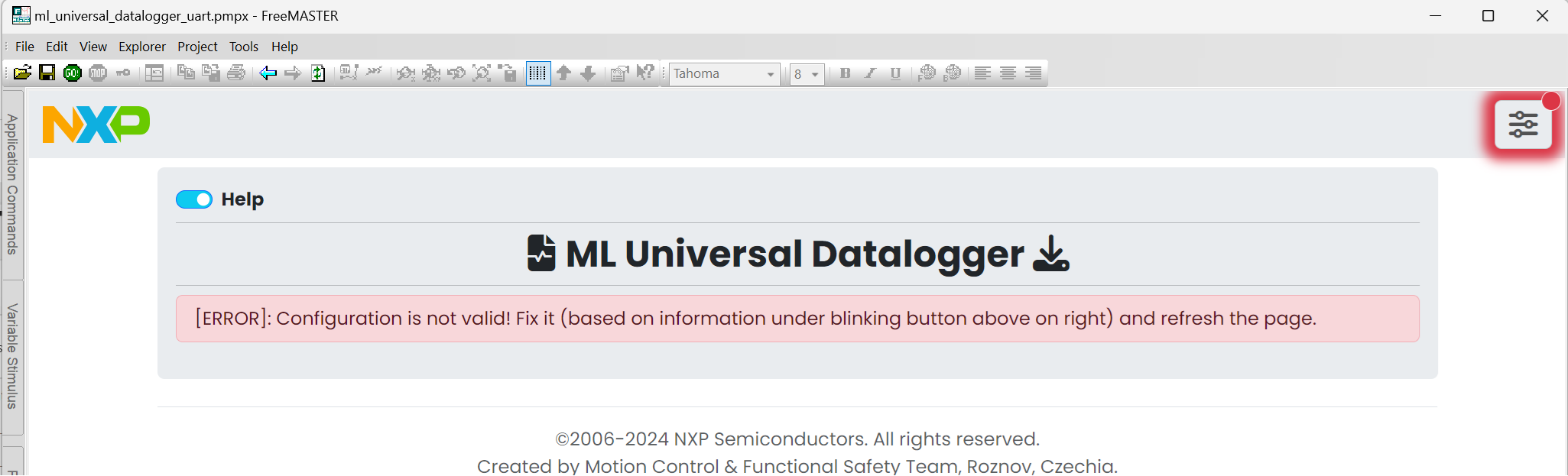
Task: Click the ML Universal Datalogger heading
Action: pos(797,254)
